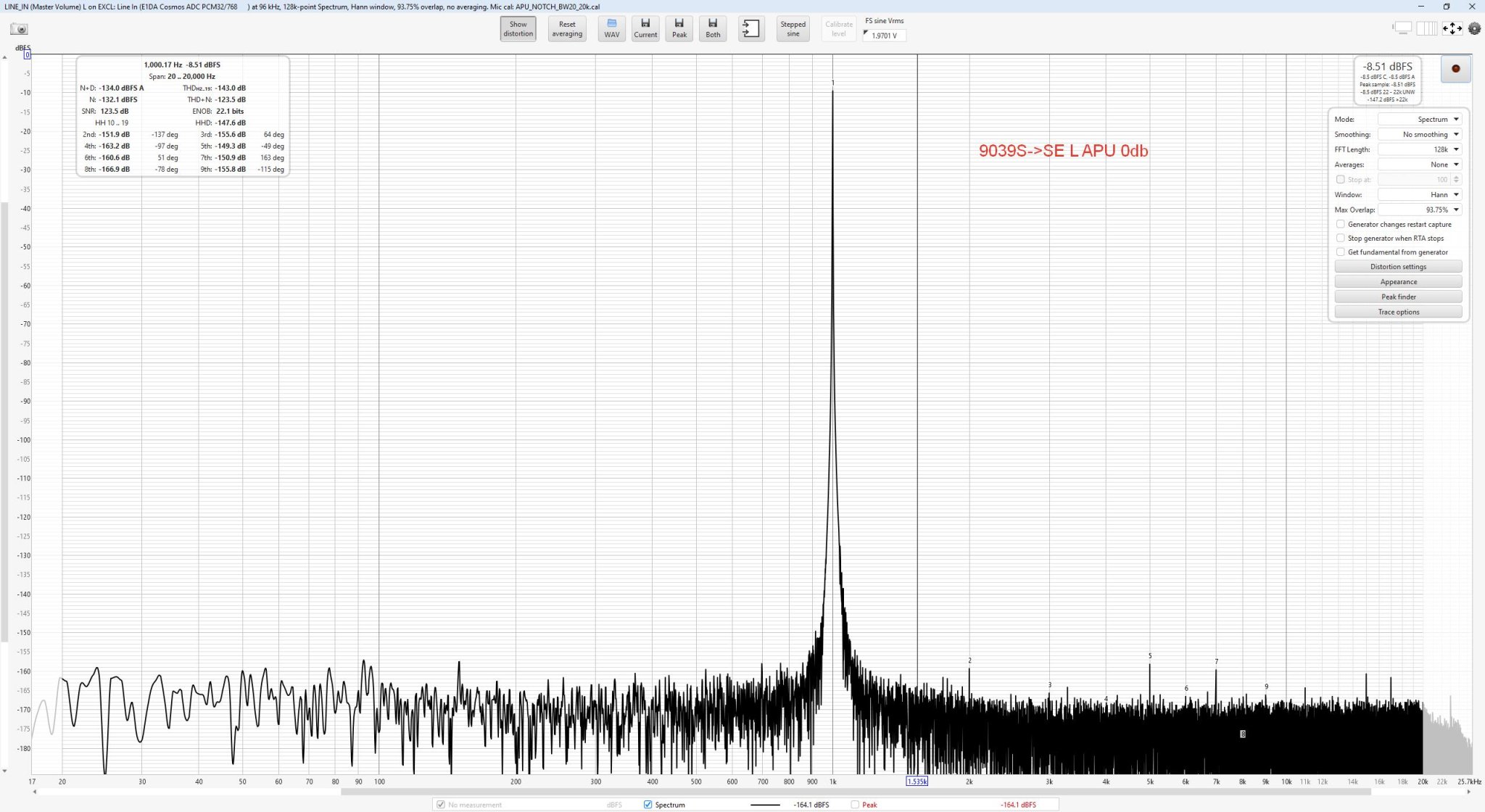
Task: Click the Spectrum black line style swatch
Action: click(765, 805)
